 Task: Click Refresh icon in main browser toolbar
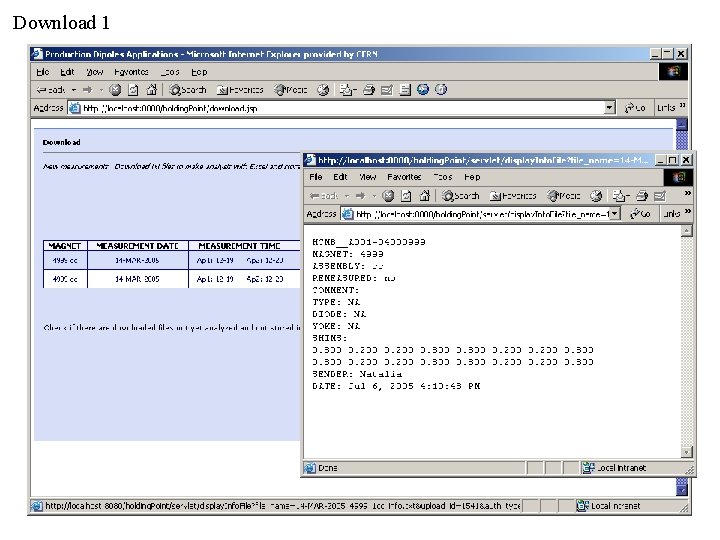click(133, 90)
